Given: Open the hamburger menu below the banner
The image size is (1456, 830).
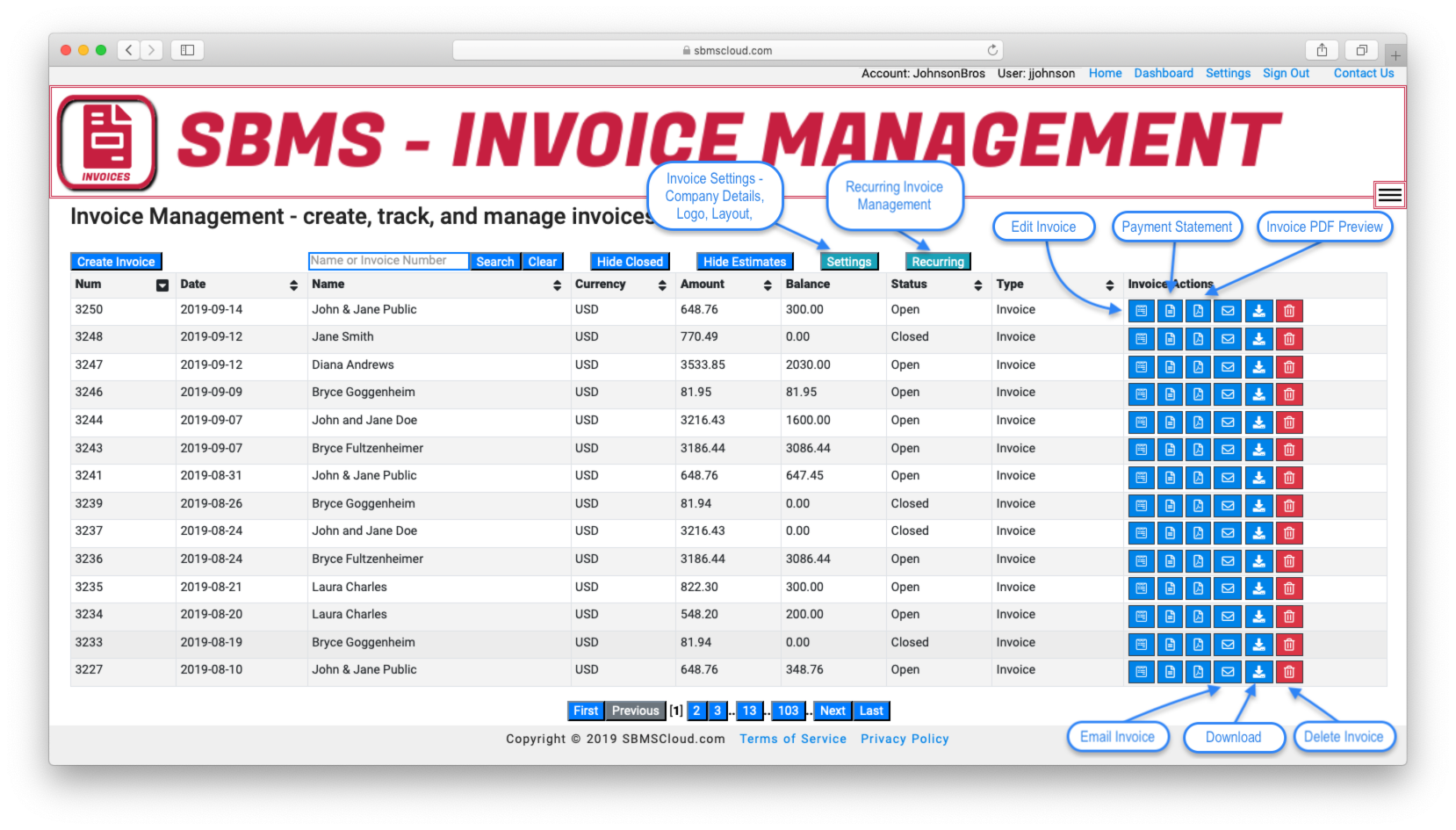Looking at the screenshot, I should pyautogui.click(x=1389, y=195).
